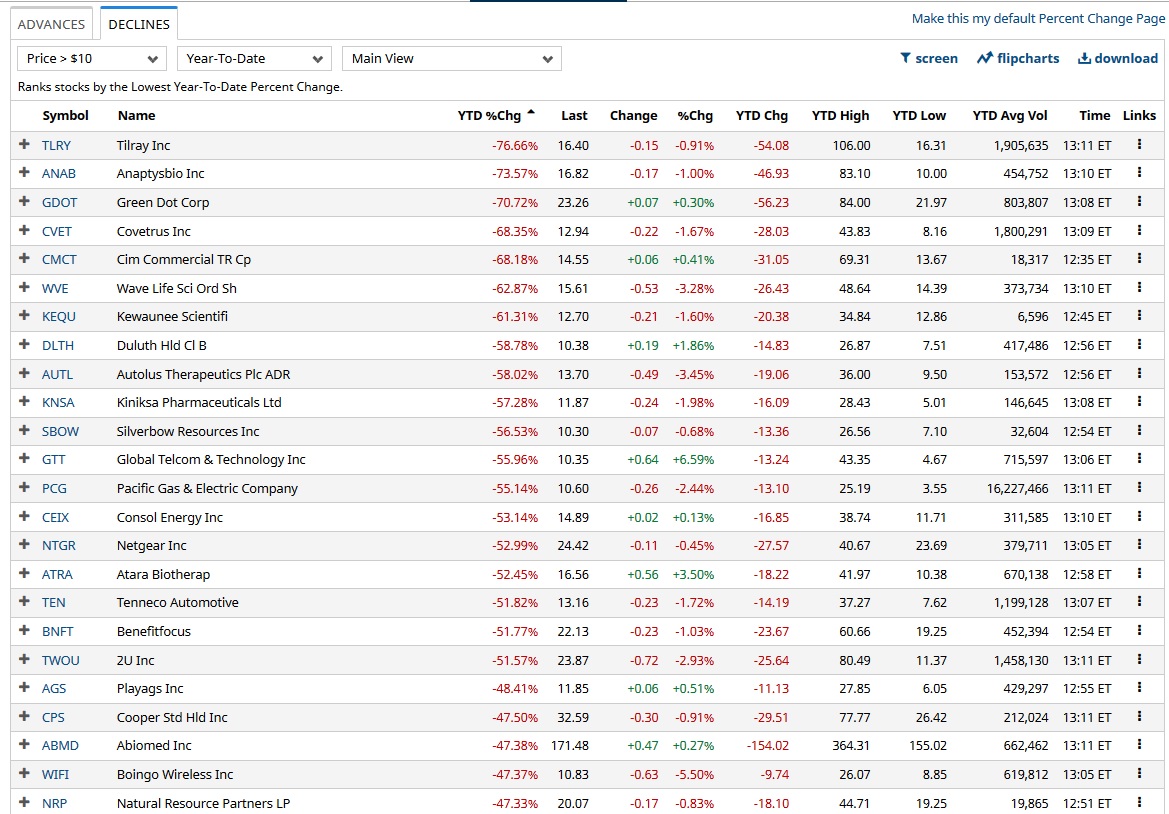The width and height of the screenshot is (1169, 814).
Task: Click the 364.31 YTD High value
Action: click(x=851, y=745)
